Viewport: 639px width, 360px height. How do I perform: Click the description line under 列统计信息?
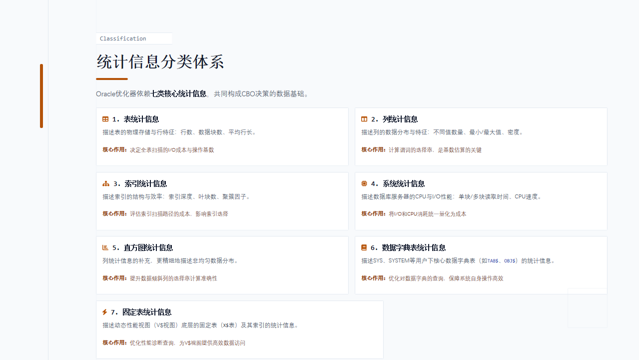tap(442, 132)
